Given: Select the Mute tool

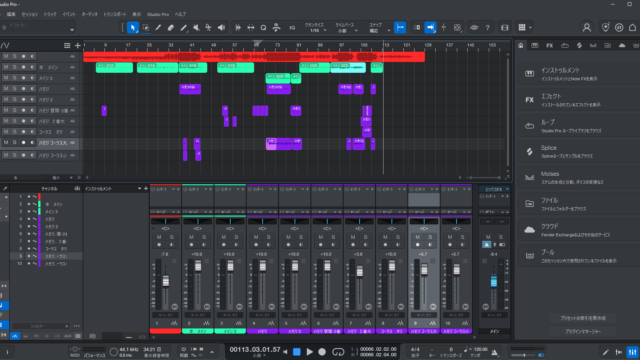Looking at the screenshot, I should (196, 28).
